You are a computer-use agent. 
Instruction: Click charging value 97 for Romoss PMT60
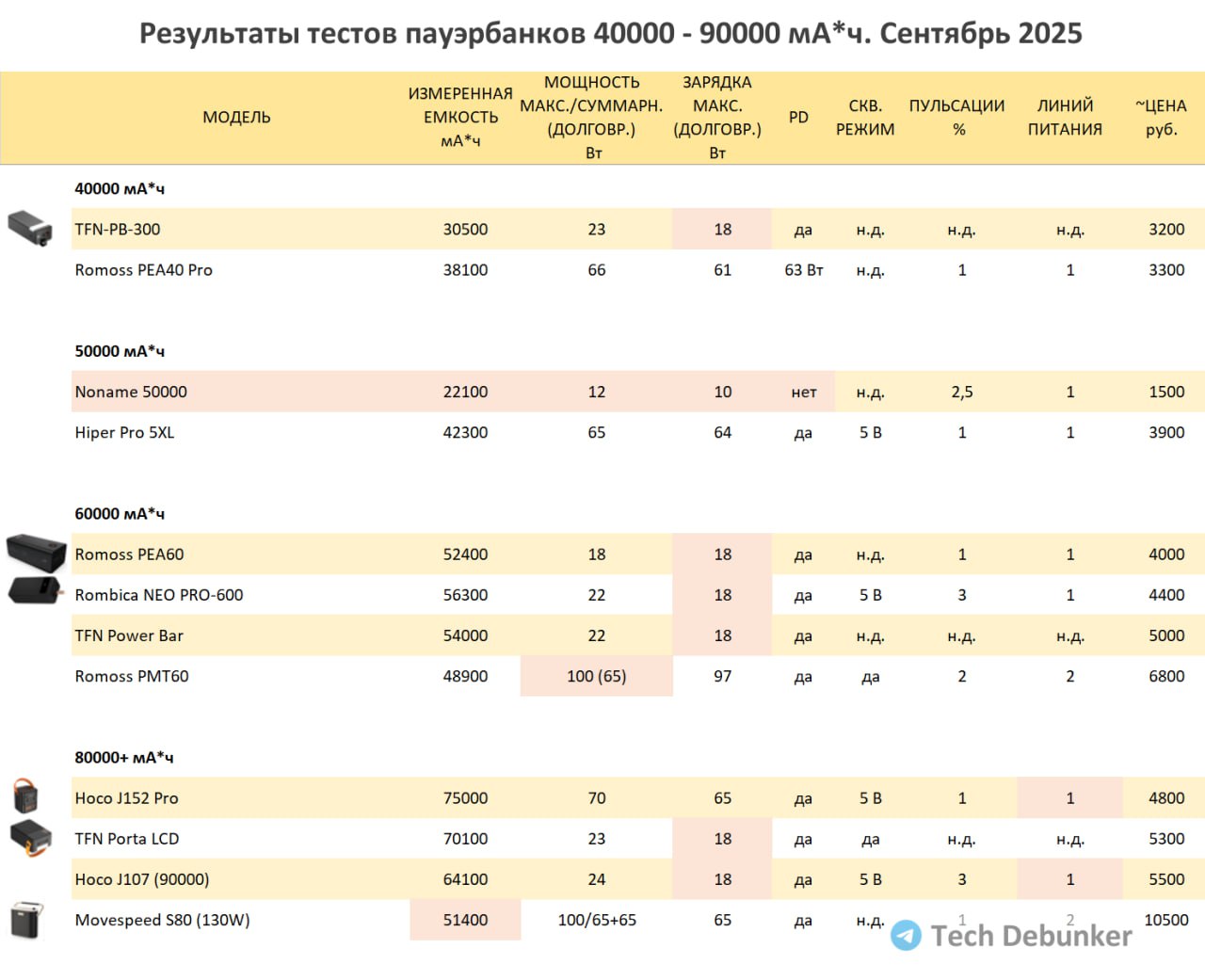point(723,676)
